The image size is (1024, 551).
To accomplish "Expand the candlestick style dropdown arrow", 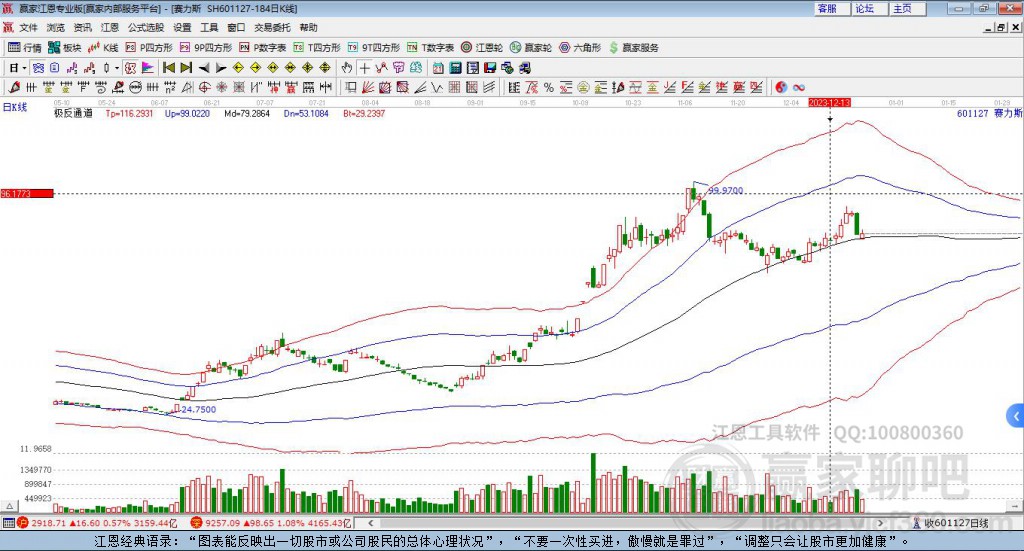I will (x=117, y=68).
